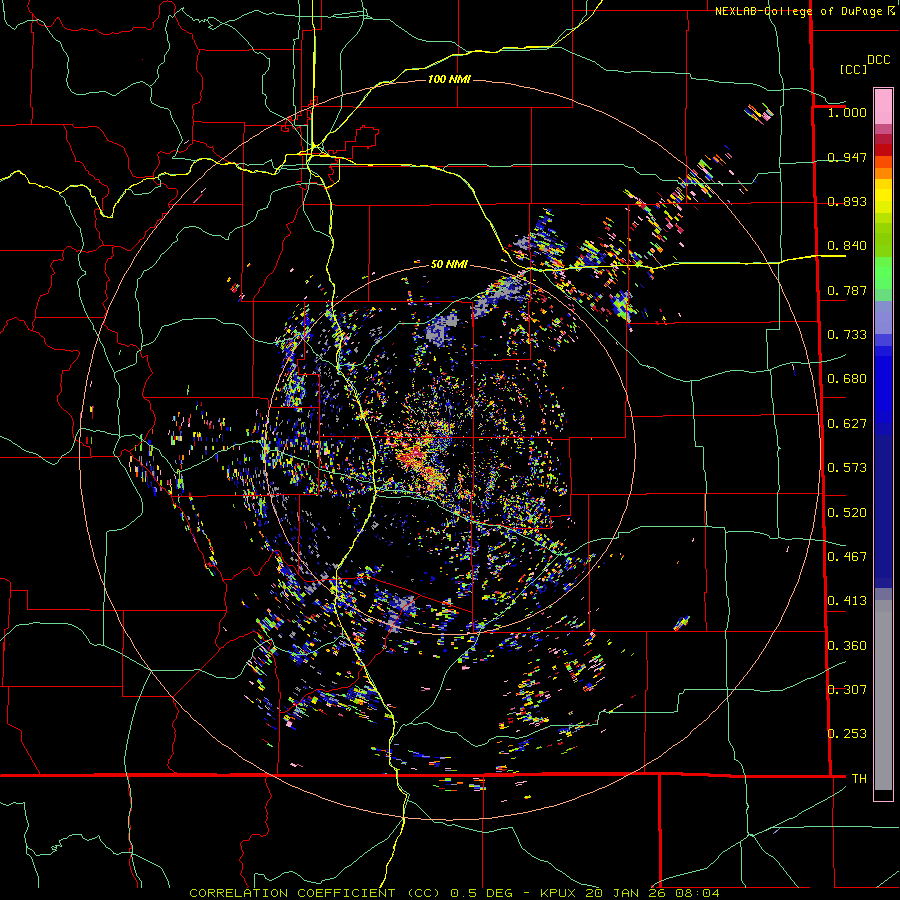This screenshot has width=900, height=900.
Task: Click the bright green segment of the color bar
Action: pos(883,273)
